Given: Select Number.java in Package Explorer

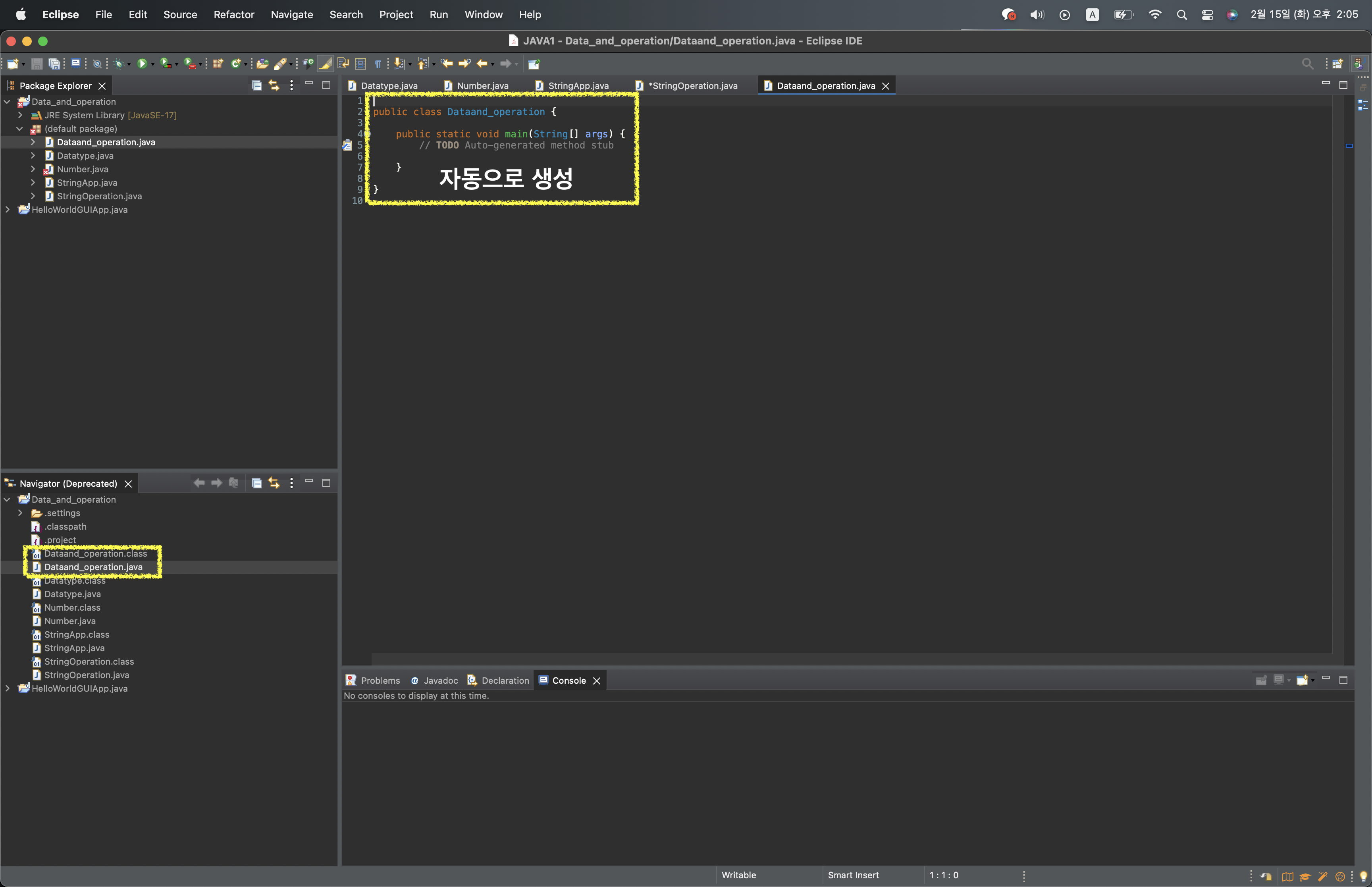Looking at the screenshot, I should pos(82,169).
